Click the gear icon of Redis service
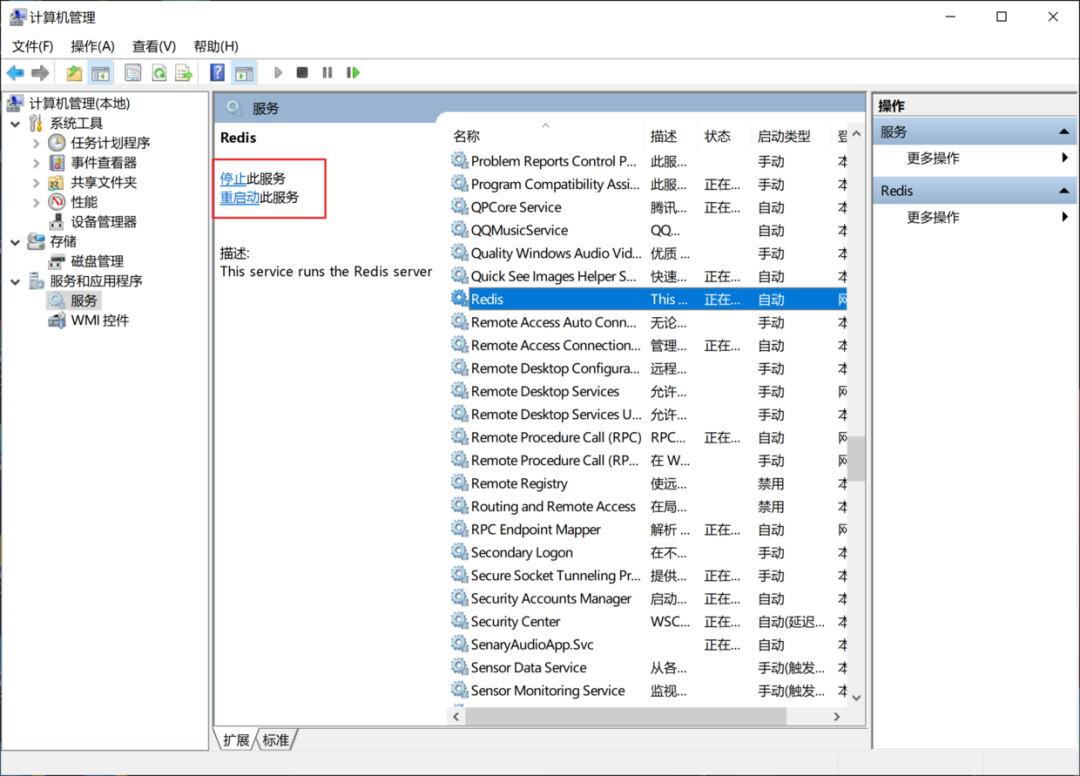1080x776 pixels. [459, 298]
